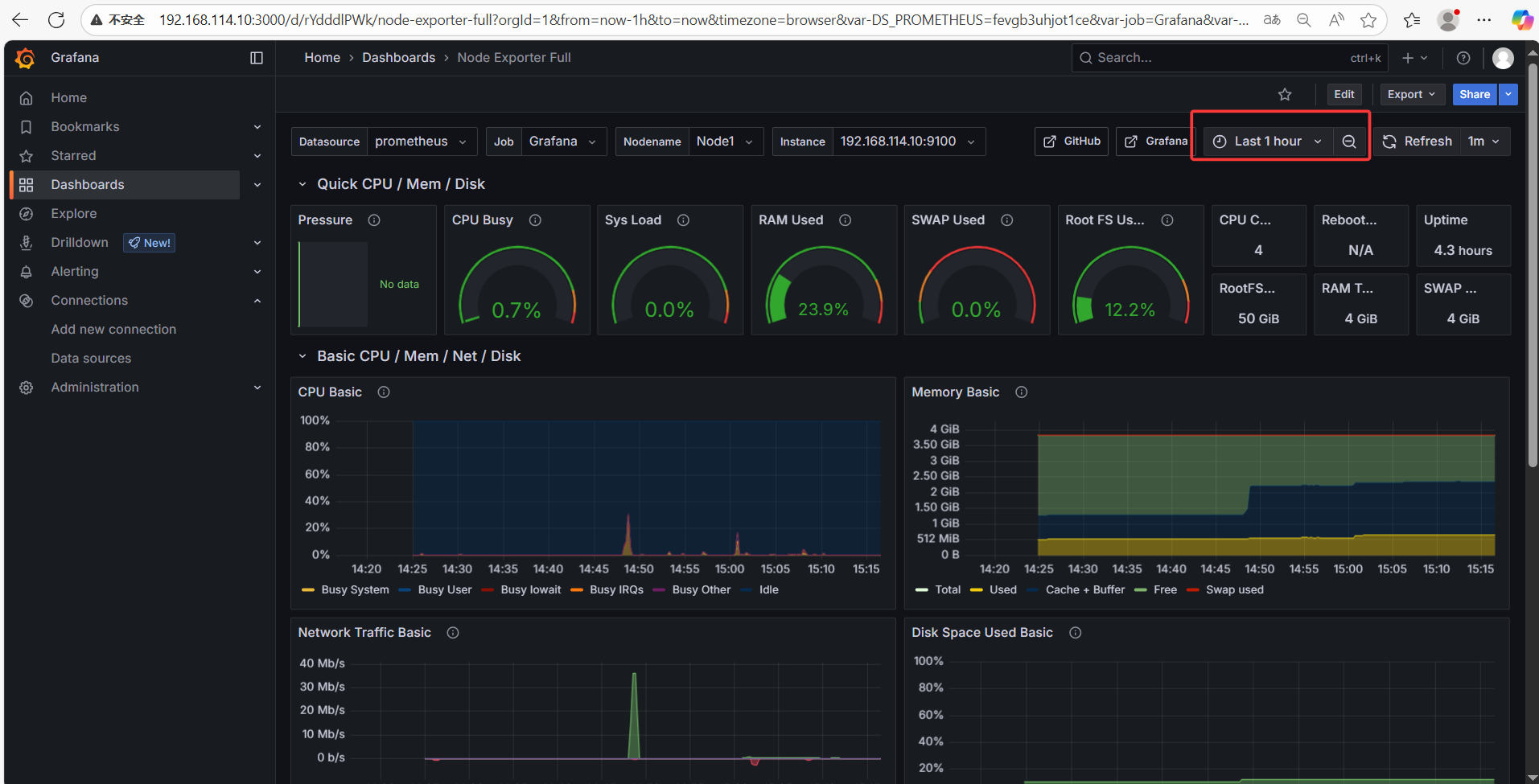Collapse the Connections sidebar section
Viewport: 1539px width, 784px height.
(257, 301)
